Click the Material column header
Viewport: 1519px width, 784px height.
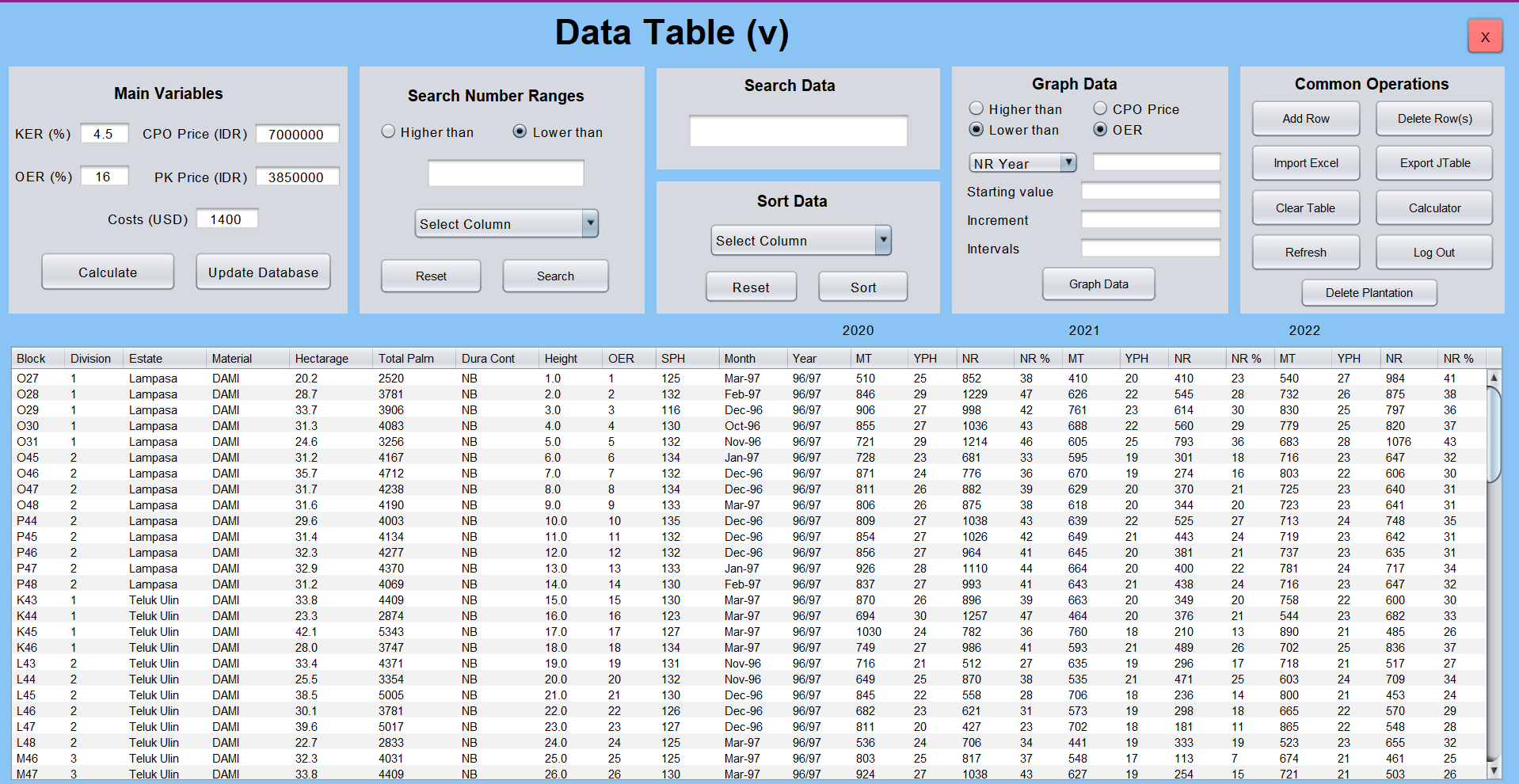(x=248, y=358)
